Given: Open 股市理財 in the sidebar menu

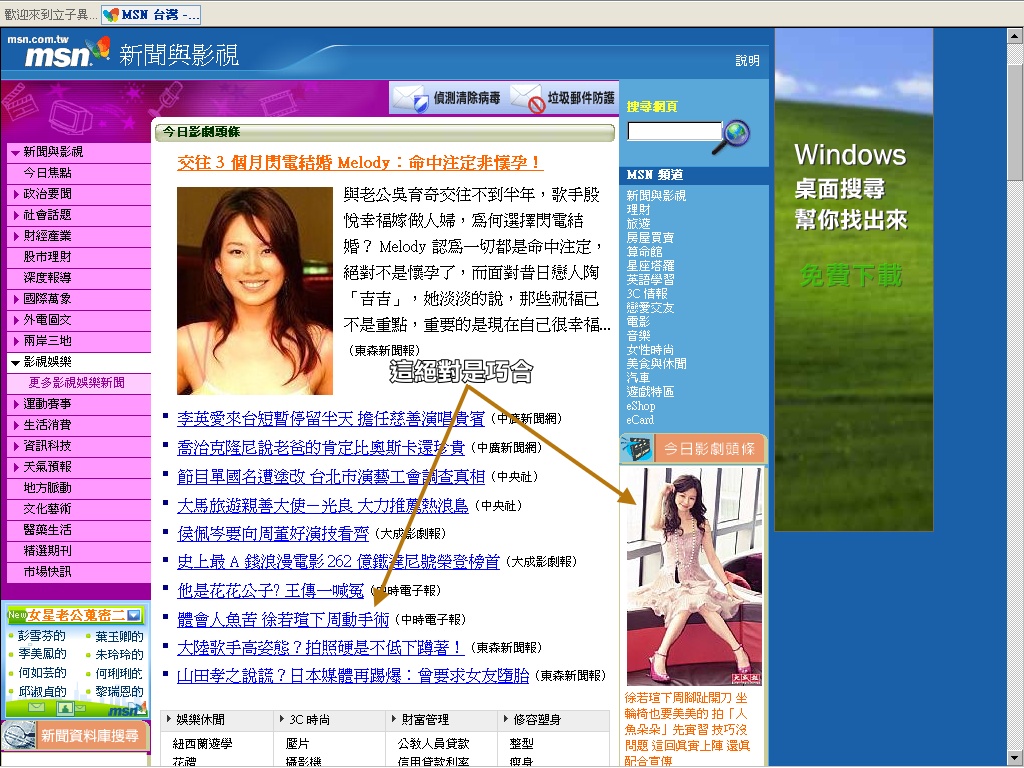Looking at the screenshot, I should (x=47, y=257).
